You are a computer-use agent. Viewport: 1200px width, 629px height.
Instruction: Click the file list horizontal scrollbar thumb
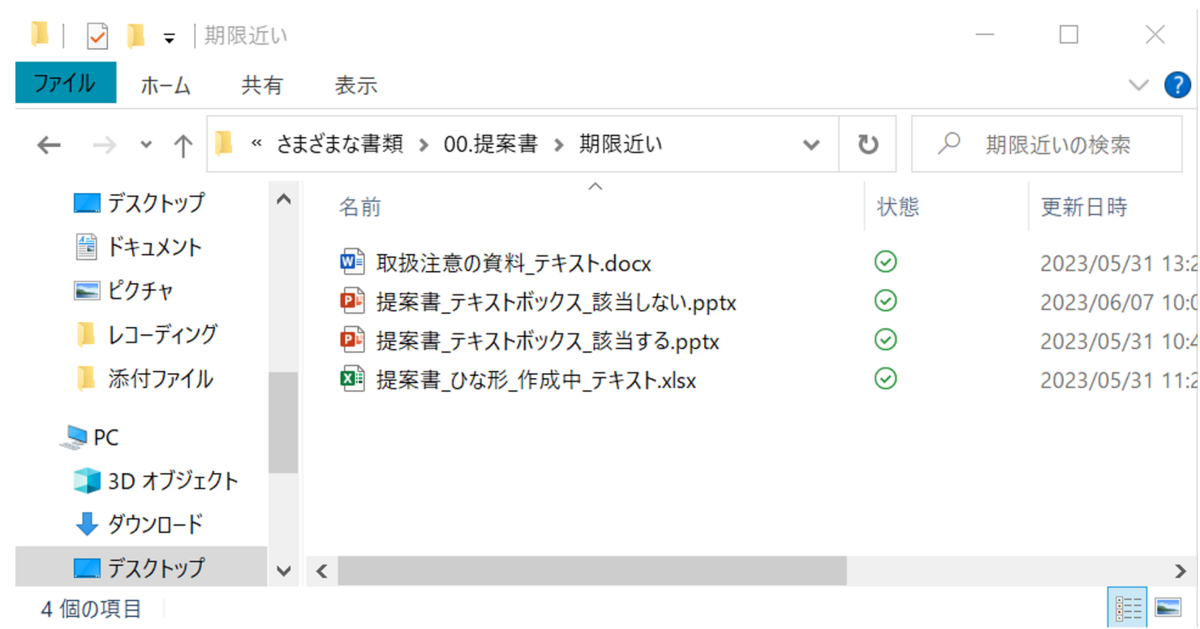(592, 571)
